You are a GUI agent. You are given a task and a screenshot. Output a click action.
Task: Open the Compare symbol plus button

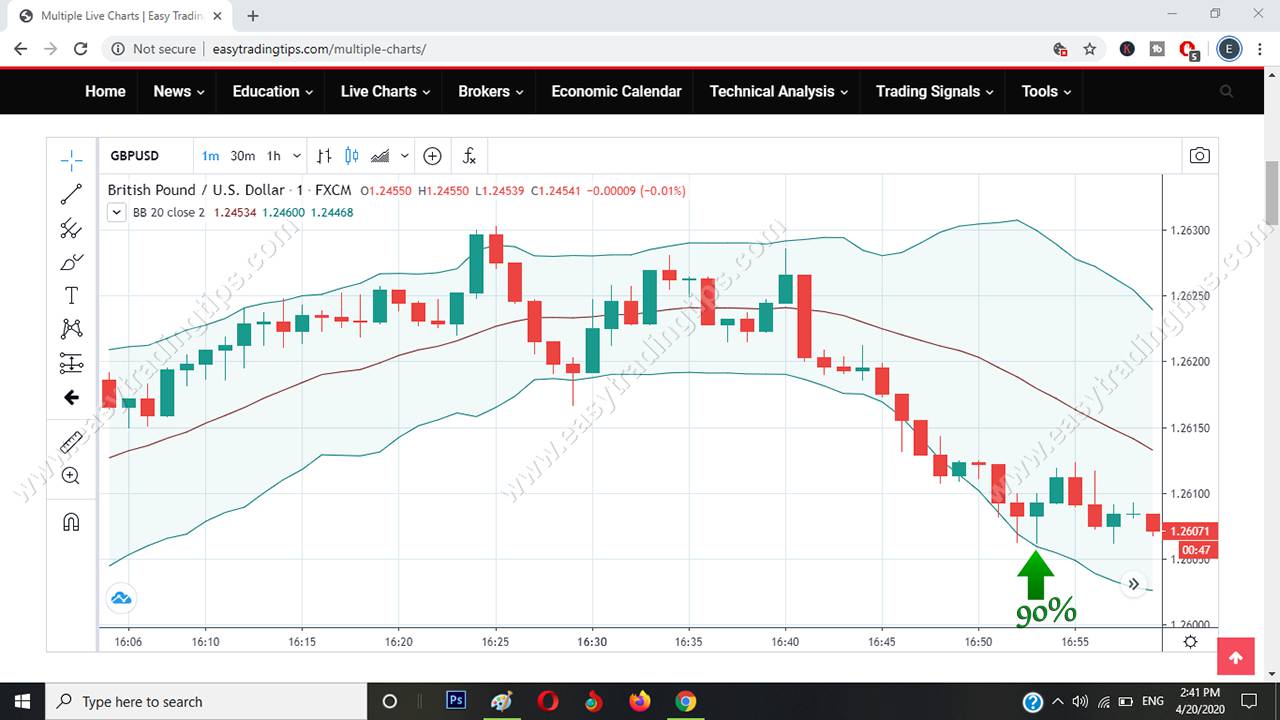432,156
